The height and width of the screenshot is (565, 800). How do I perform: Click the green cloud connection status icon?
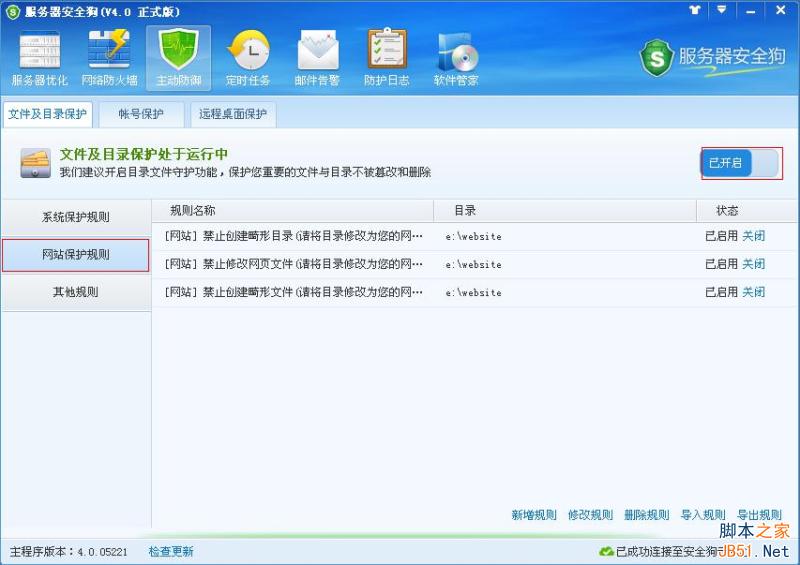tap(606, 551)
